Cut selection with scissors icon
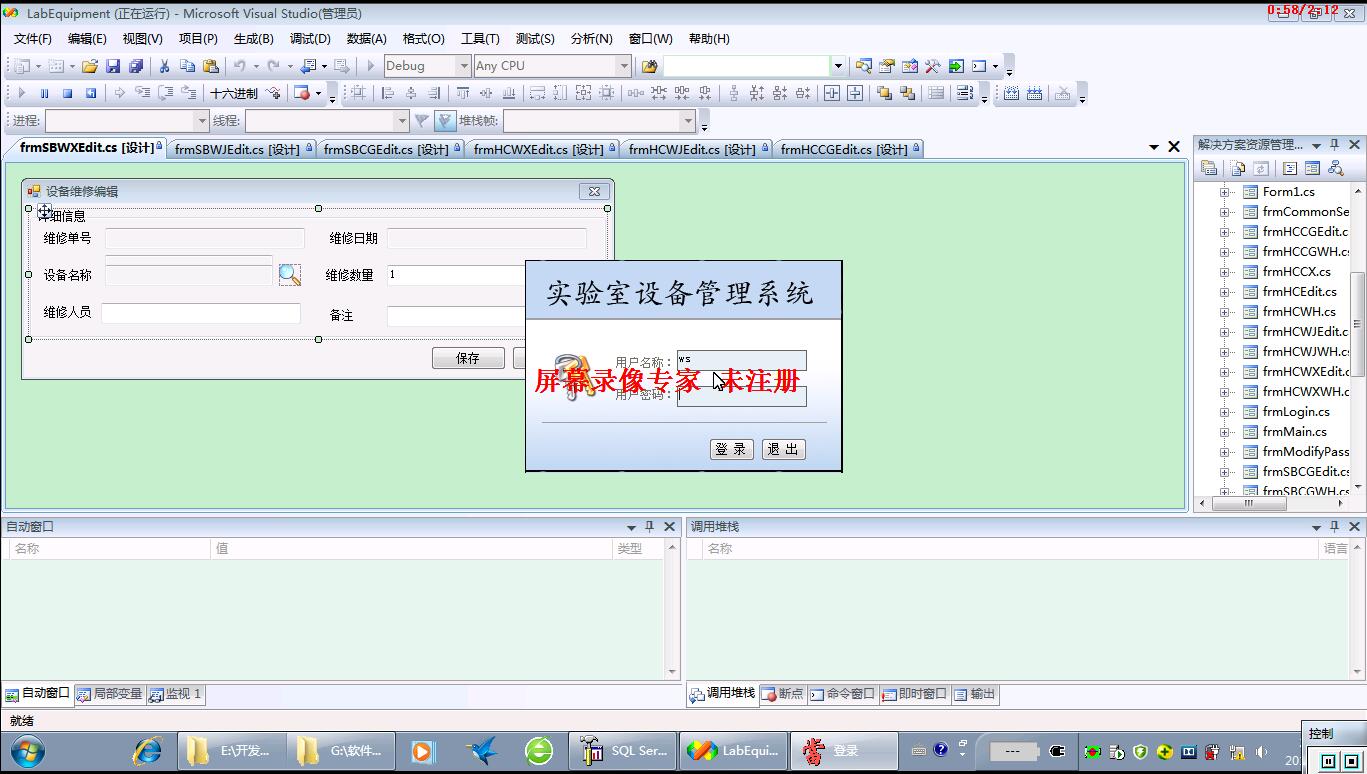The image size is (1367, 774). [165, 66]
